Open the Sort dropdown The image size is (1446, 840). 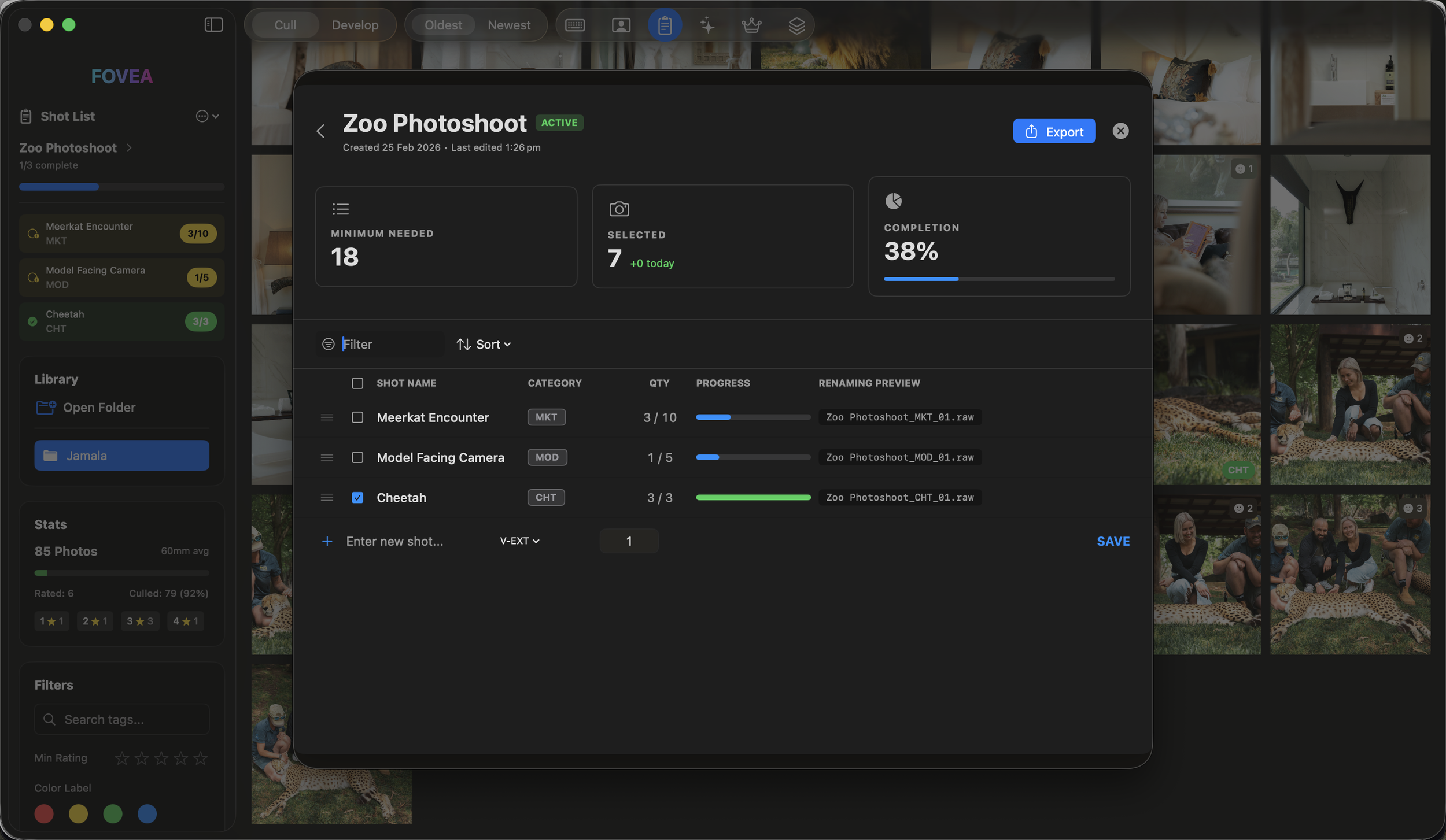[484, 343]
